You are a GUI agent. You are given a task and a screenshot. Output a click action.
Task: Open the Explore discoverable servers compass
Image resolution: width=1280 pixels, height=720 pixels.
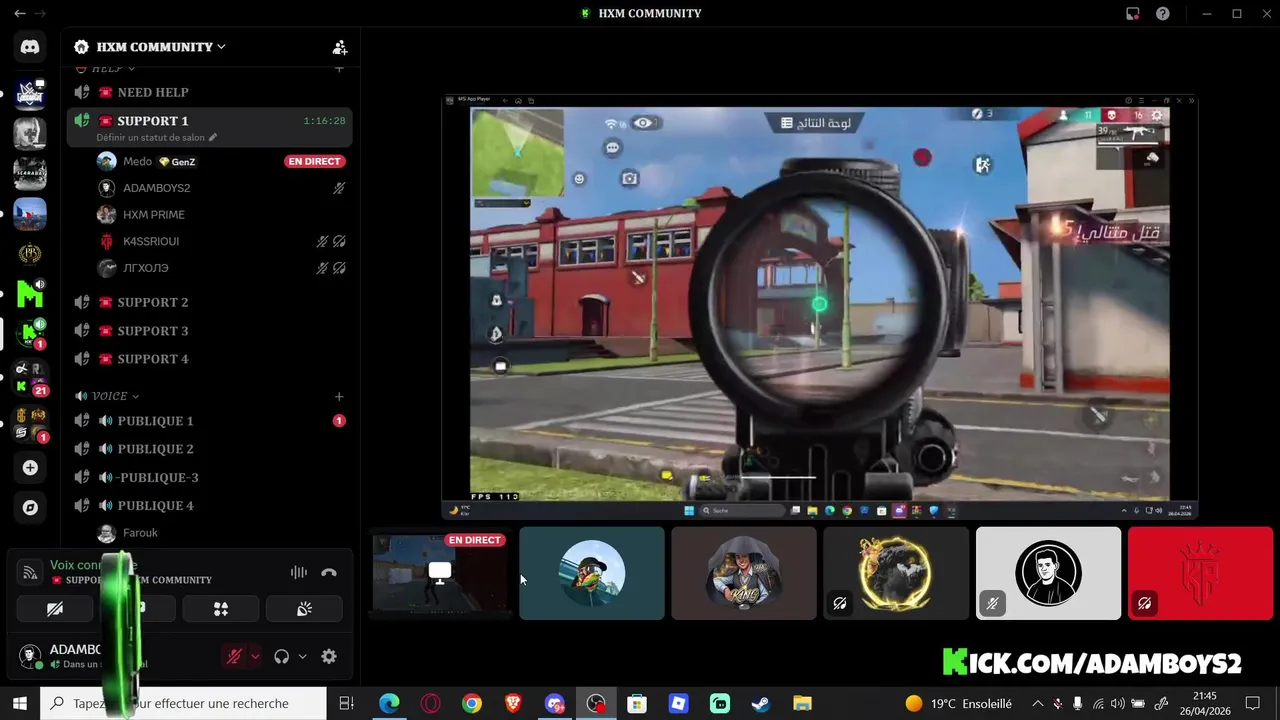tap(30, 508)
